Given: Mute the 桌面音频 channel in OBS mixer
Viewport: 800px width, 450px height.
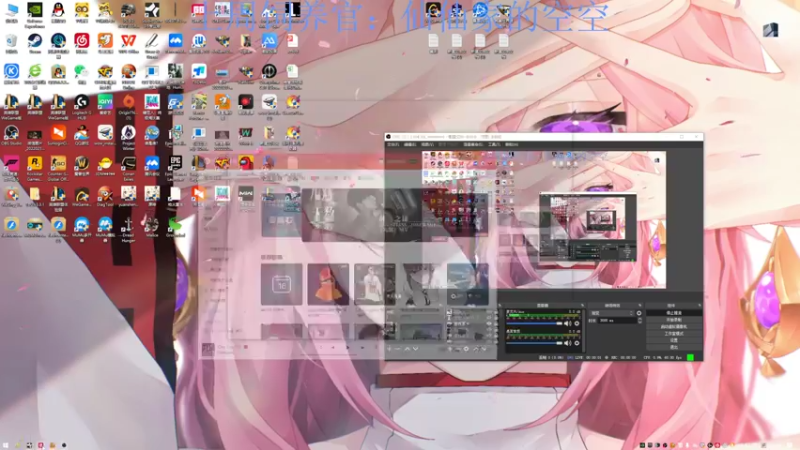Looking at the screenshot, I should 566,343.
